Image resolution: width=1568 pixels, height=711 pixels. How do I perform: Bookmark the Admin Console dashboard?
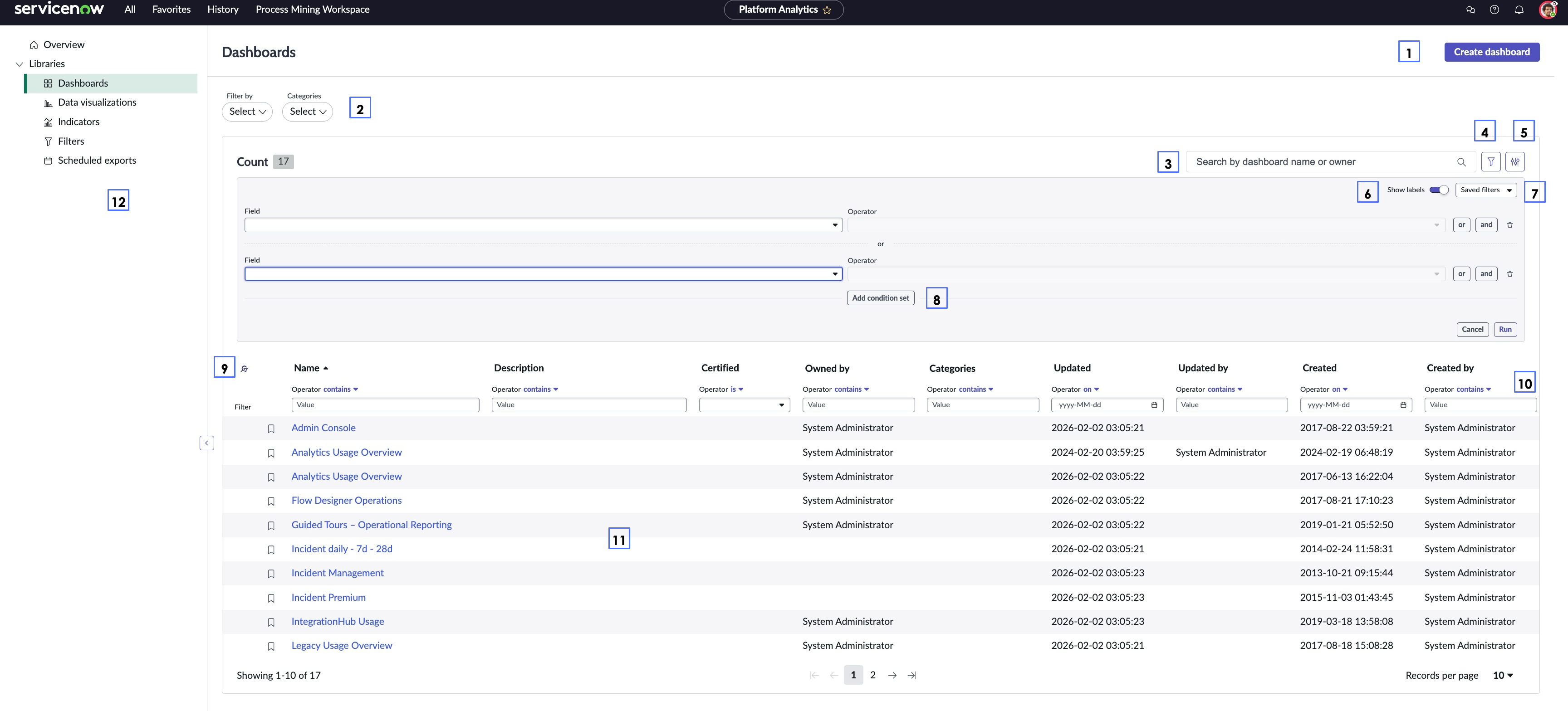point(271,429)
